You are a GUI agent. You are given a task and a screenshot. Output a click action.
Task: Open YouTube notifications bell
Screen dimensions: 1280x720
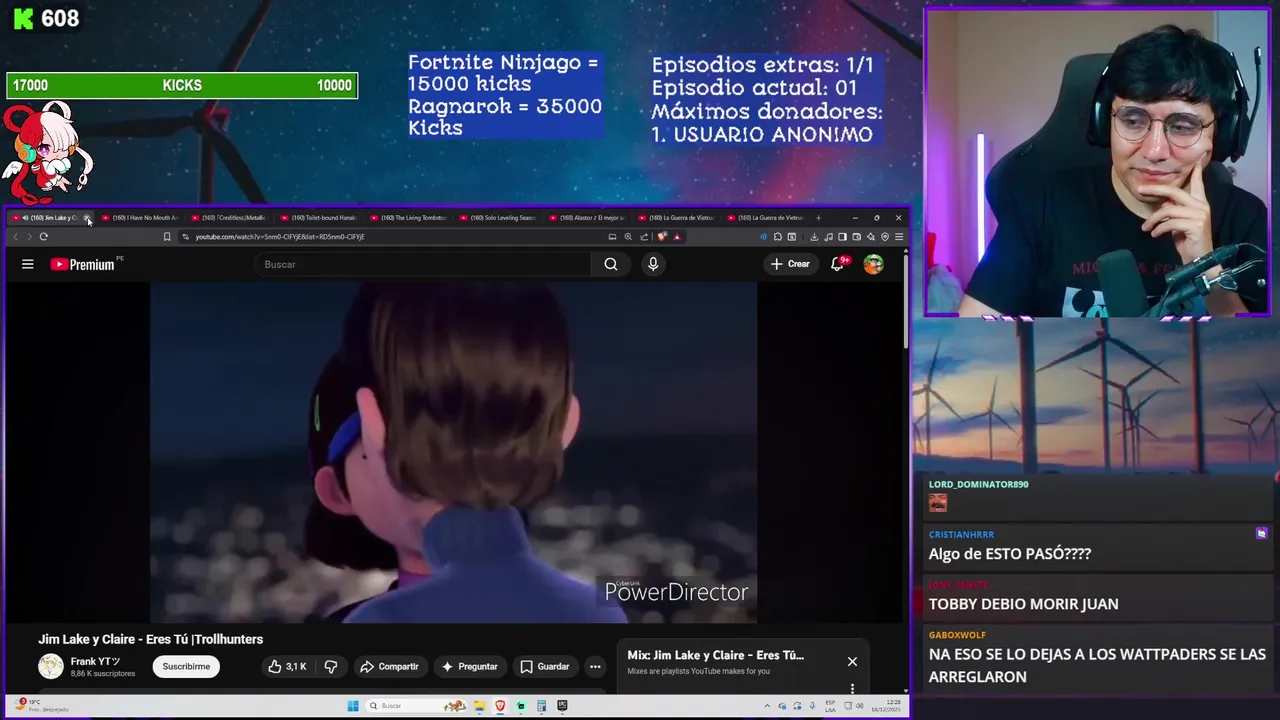[x=838, y=264]
